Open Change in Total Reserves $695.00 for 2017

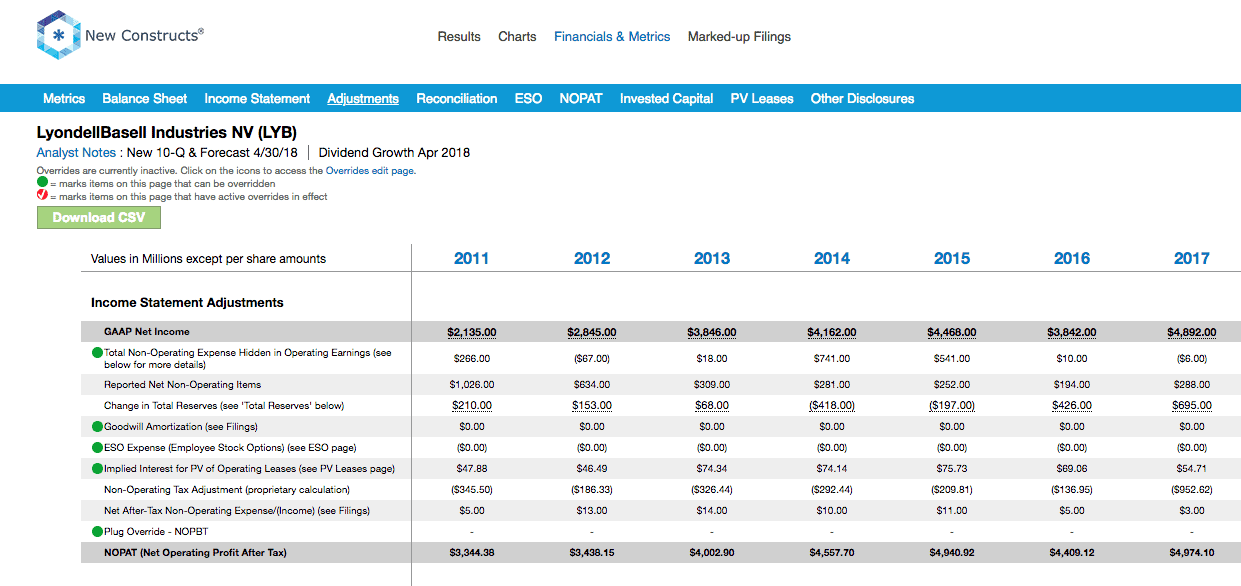[1192, 406]
